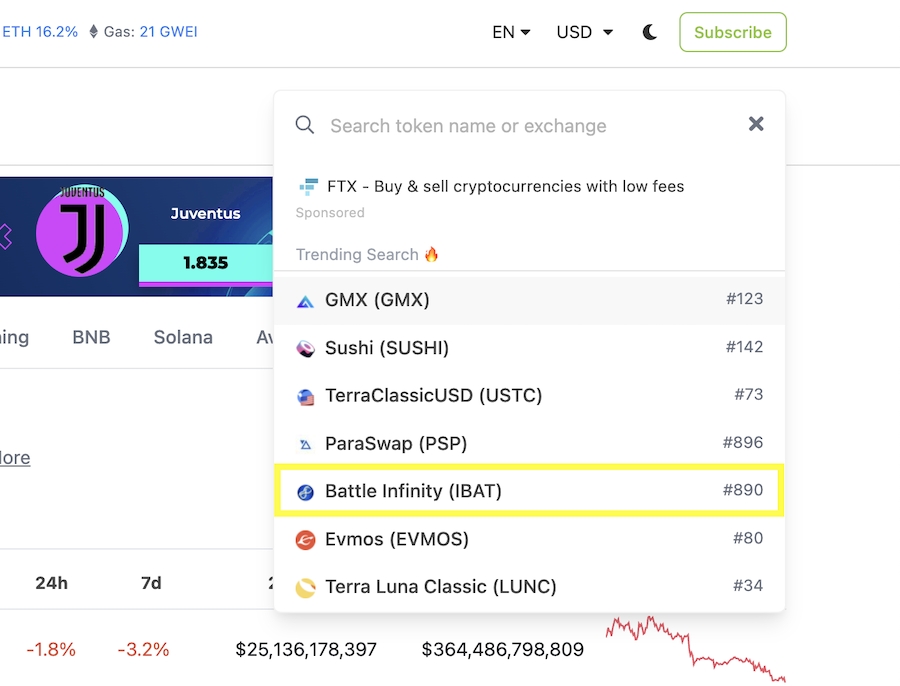The height and width of the screenshot is (686, 900).
Task: Click the Juventus 1.835 odds box
Action: pyautogui.click(x=205, y=263)
